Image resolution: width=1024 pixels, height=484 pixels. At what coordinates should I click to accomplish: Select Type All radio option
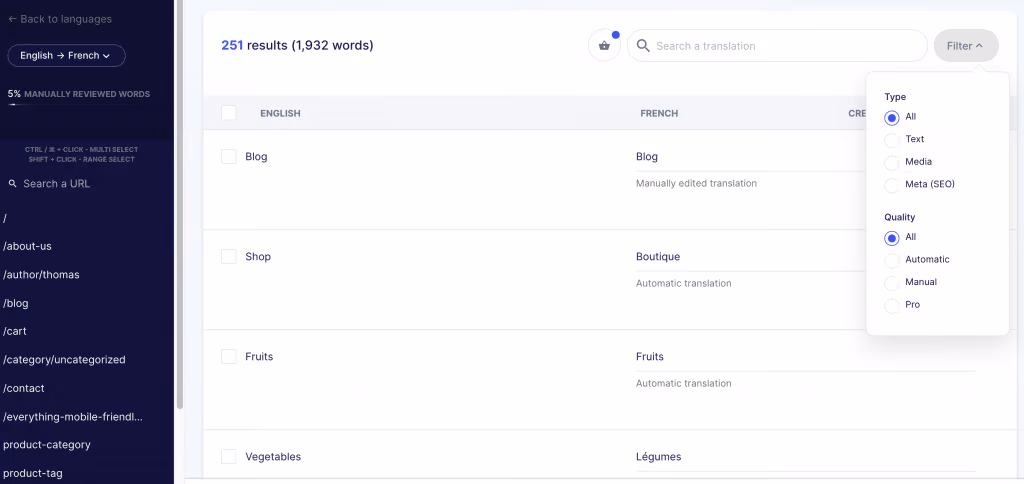pos(891,118)
